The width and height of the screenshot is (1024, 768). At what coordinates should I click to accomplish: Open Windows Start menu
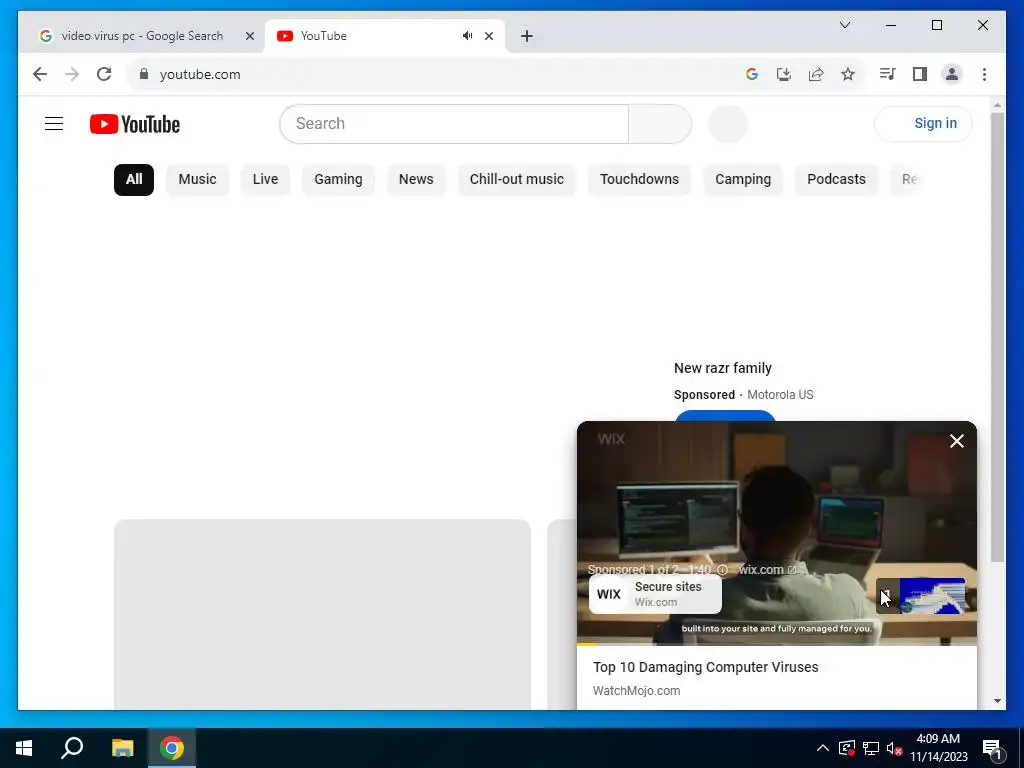coord(24,748)
